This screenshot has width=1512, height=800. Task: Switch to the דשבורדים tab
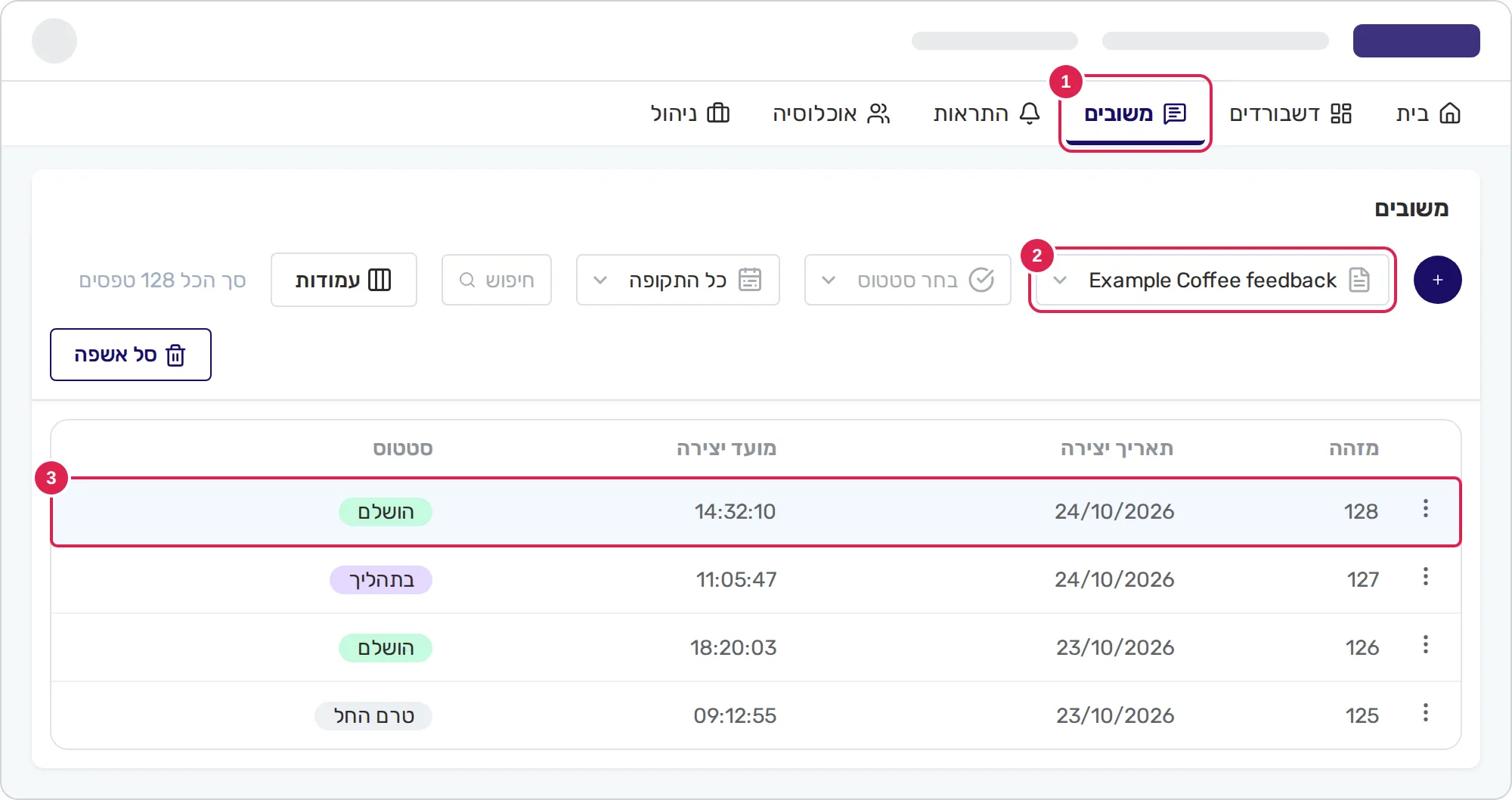1290,113
